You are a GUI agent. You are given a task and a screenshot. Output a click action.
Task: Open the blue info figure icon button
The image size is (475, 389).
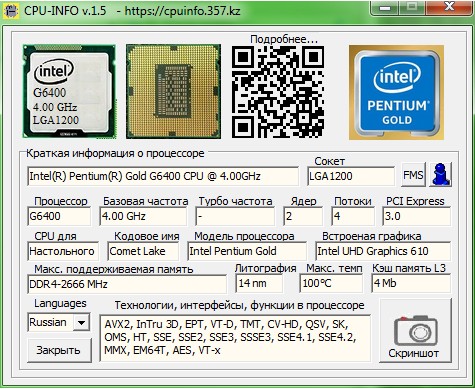440,174
